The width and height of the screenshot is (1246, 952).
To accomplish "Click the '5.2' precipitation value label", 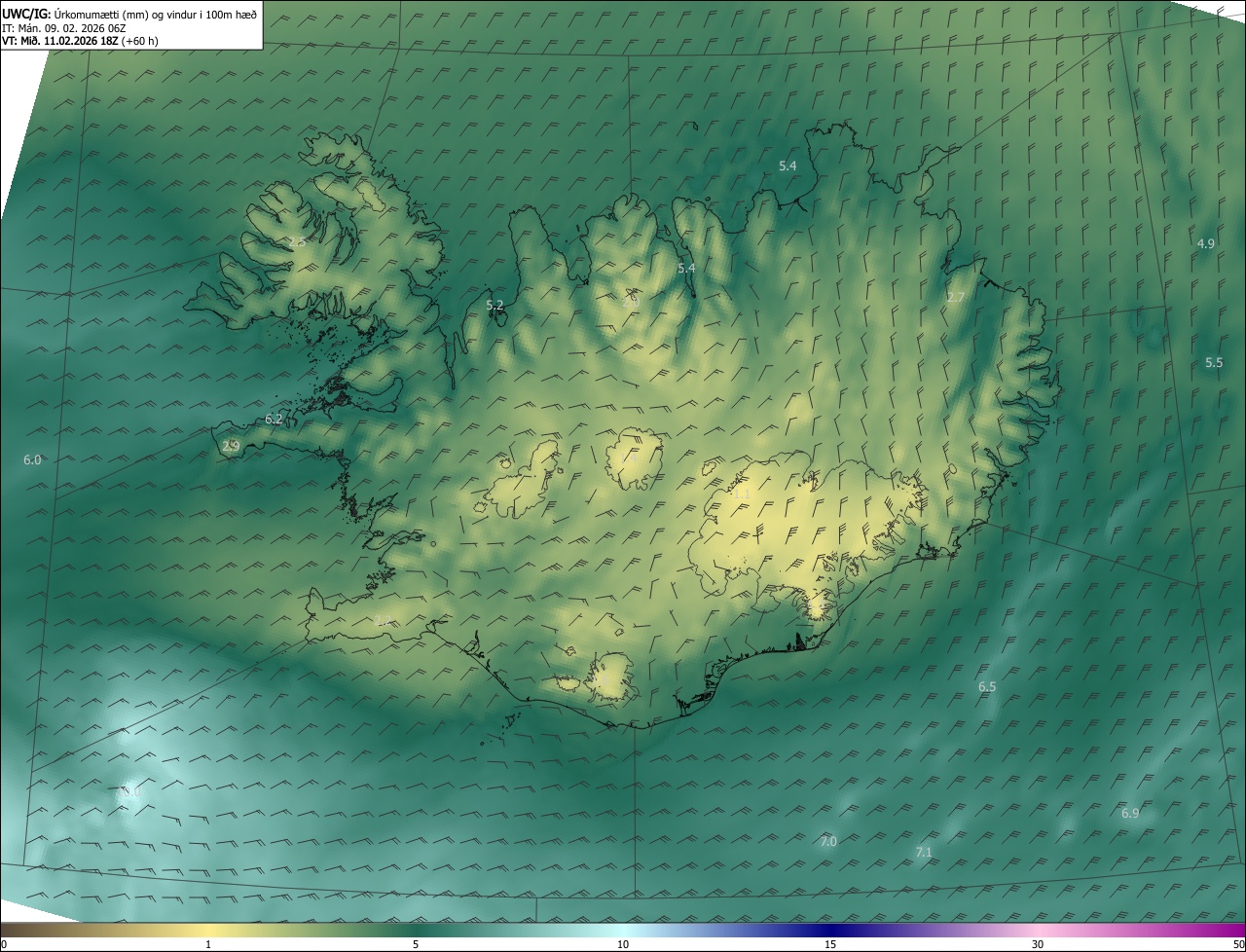I will point(495,305).
